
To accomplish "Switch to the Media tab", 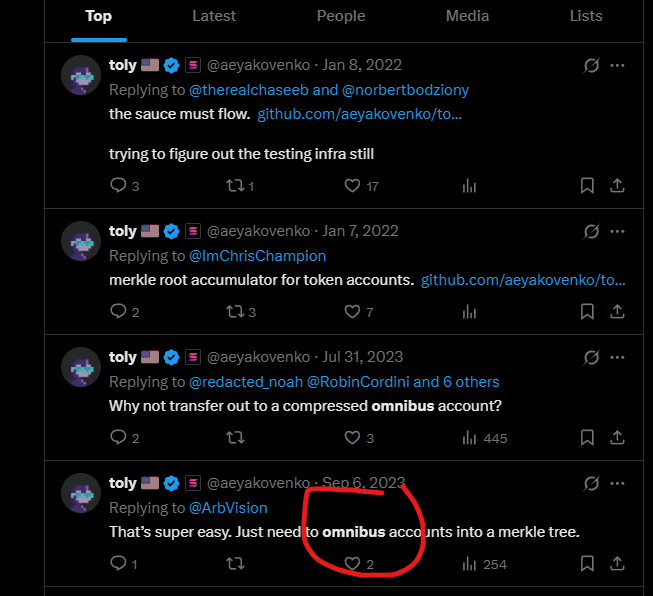I will [467, 16].
